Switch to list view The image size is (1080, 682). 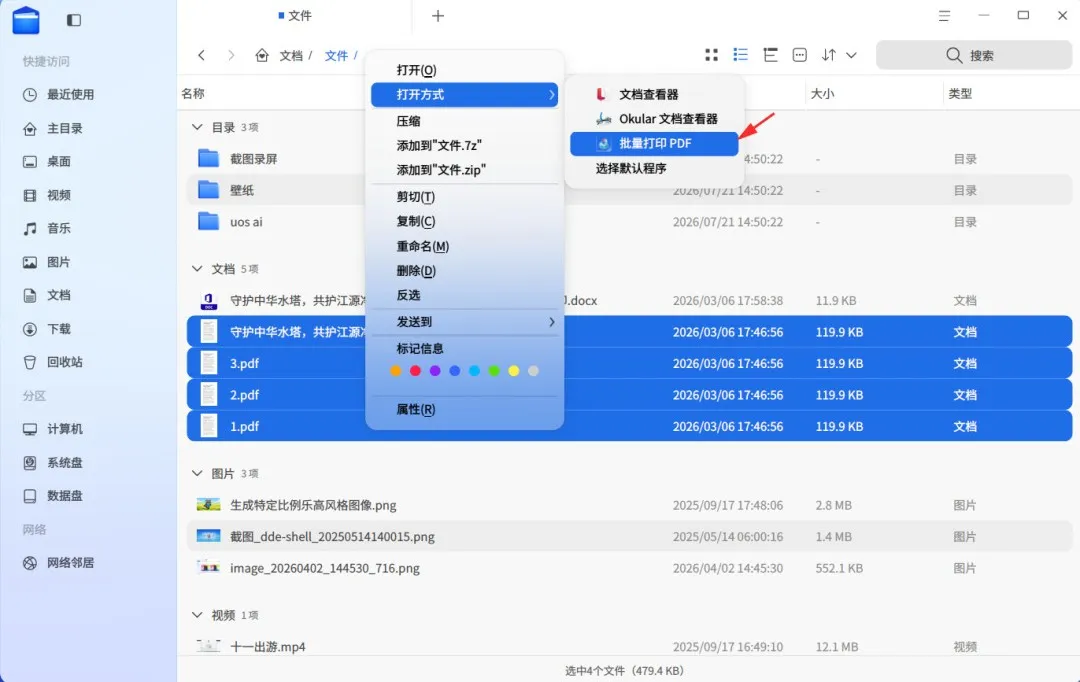point(740,54)
